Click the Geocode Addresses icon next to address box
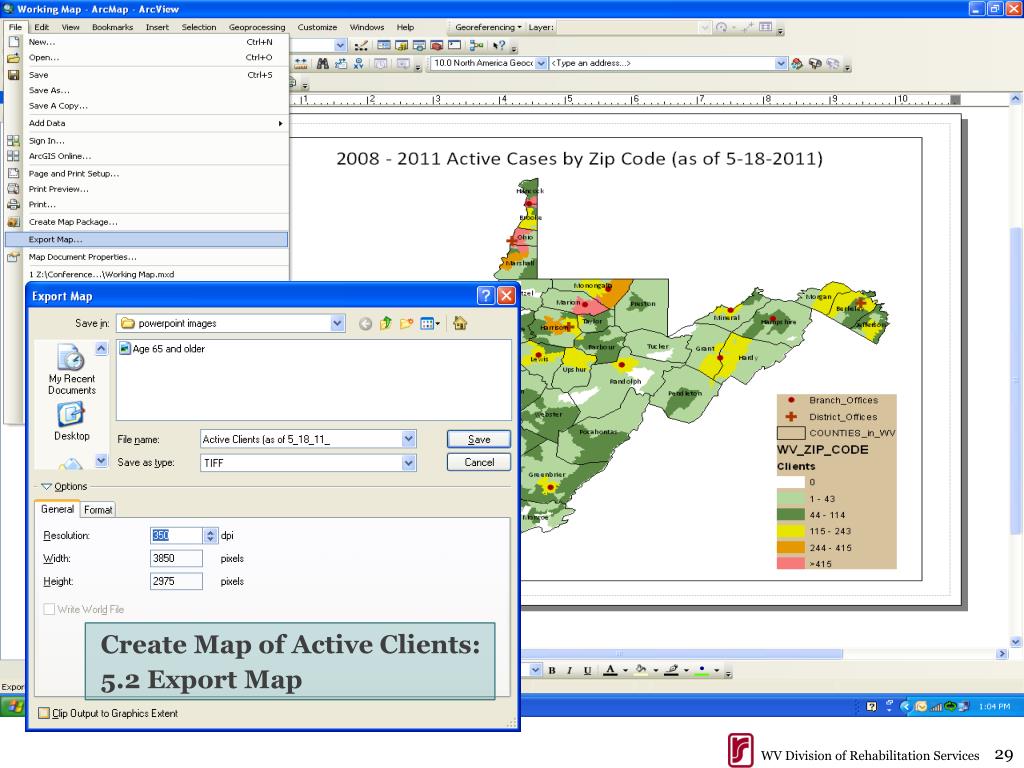This screenshot has height=768, width=1024. click(x=797, y=63)
